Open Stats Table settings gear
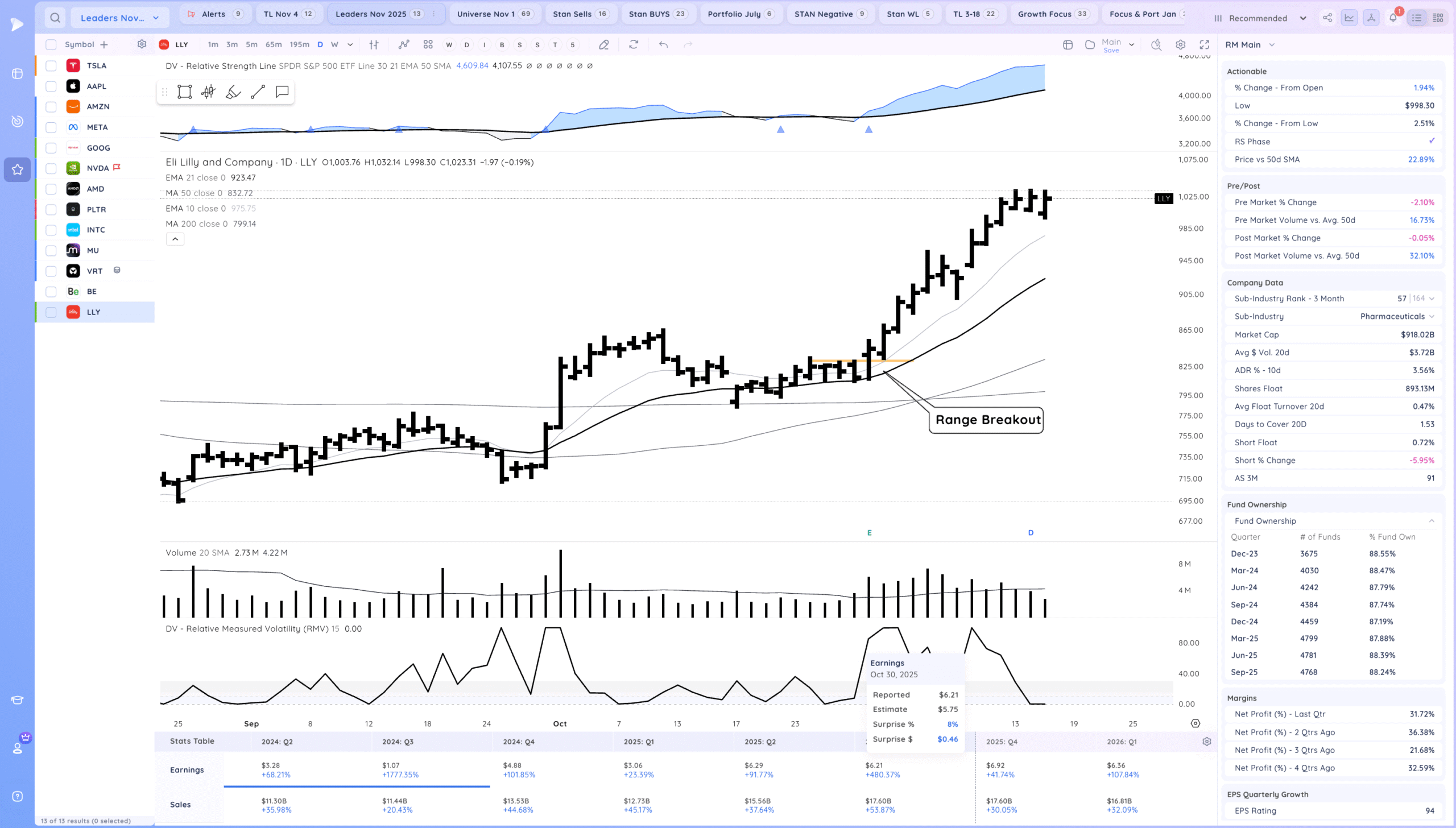The height and width of the screenshot is (828, 1456). click(x=1206, y=742)
